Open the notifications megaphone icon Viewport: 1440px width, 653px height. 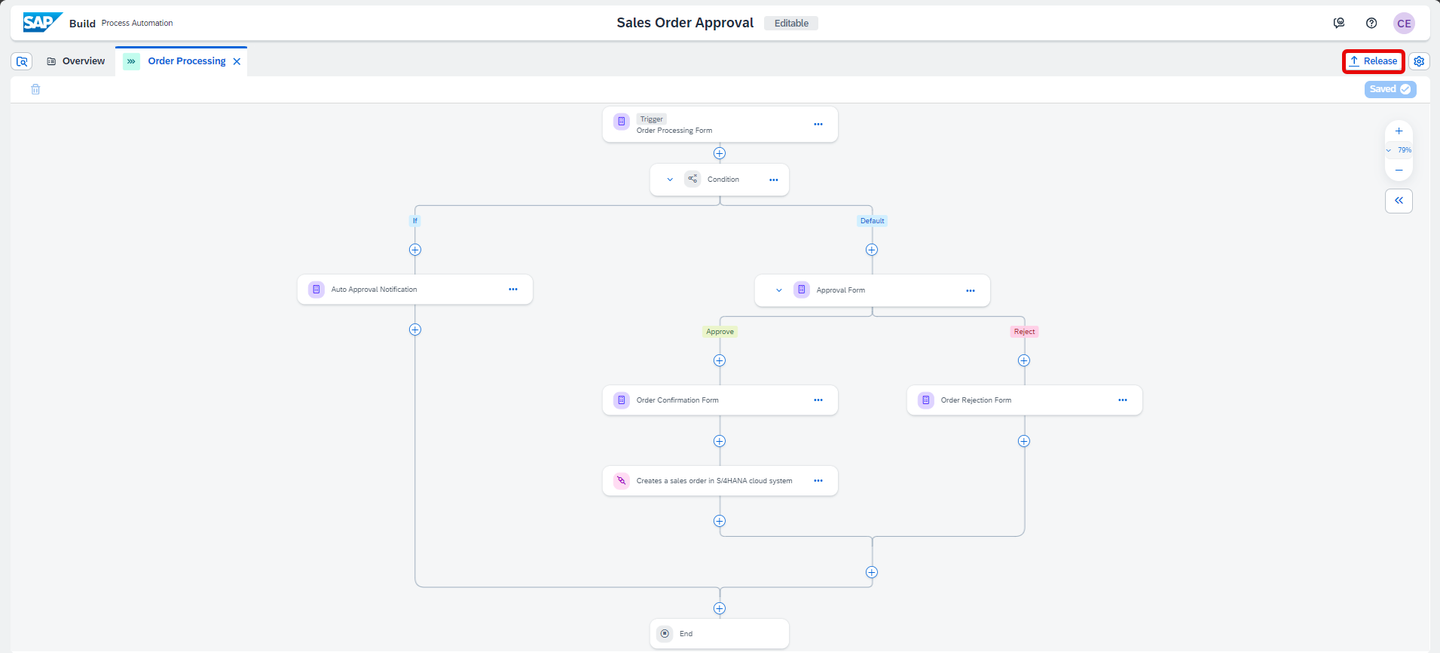[x=1339, y=23]
